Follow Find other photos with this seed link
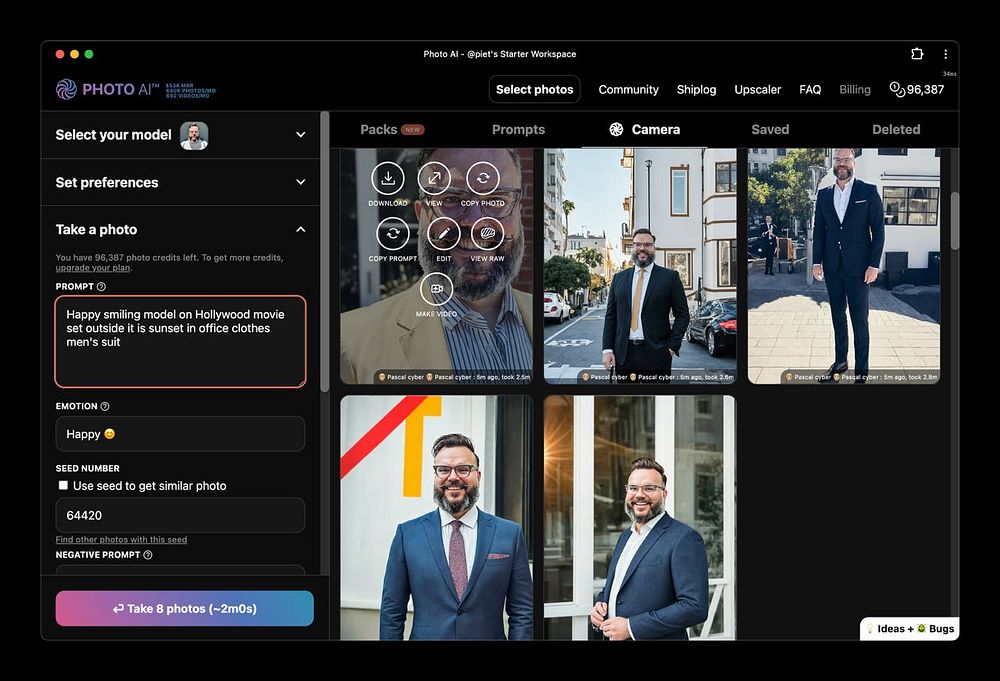1000x681 pixels. click(121, 539)
